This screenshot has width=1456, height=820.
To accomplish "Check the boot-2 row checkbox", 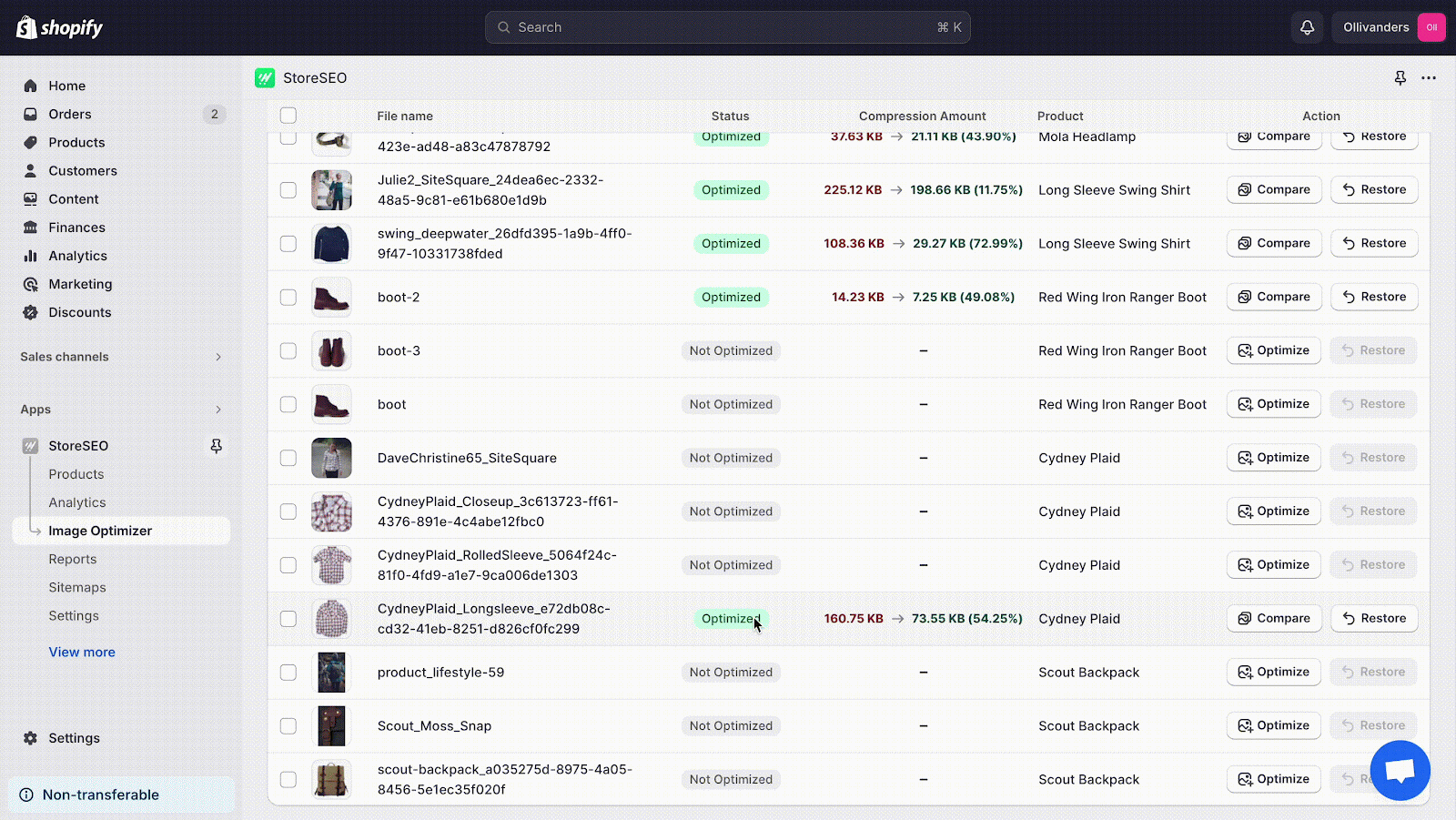I will (x=288, y=298).
